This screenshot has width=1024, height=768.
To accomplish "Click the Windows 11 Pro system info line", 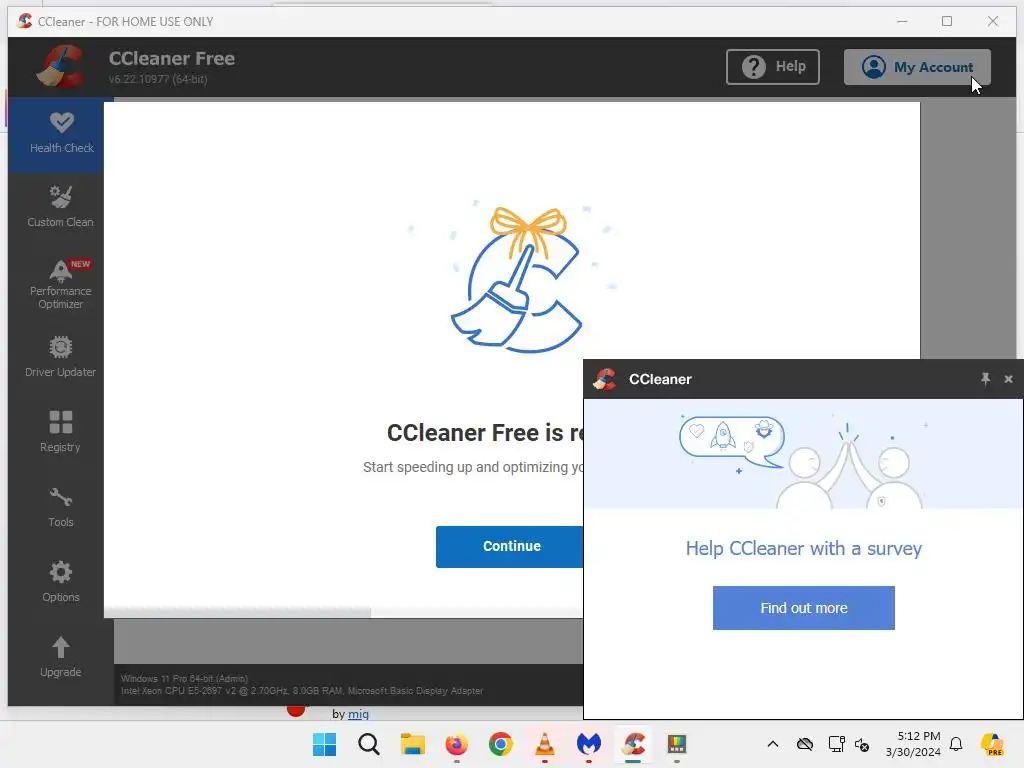I will 184,679.
